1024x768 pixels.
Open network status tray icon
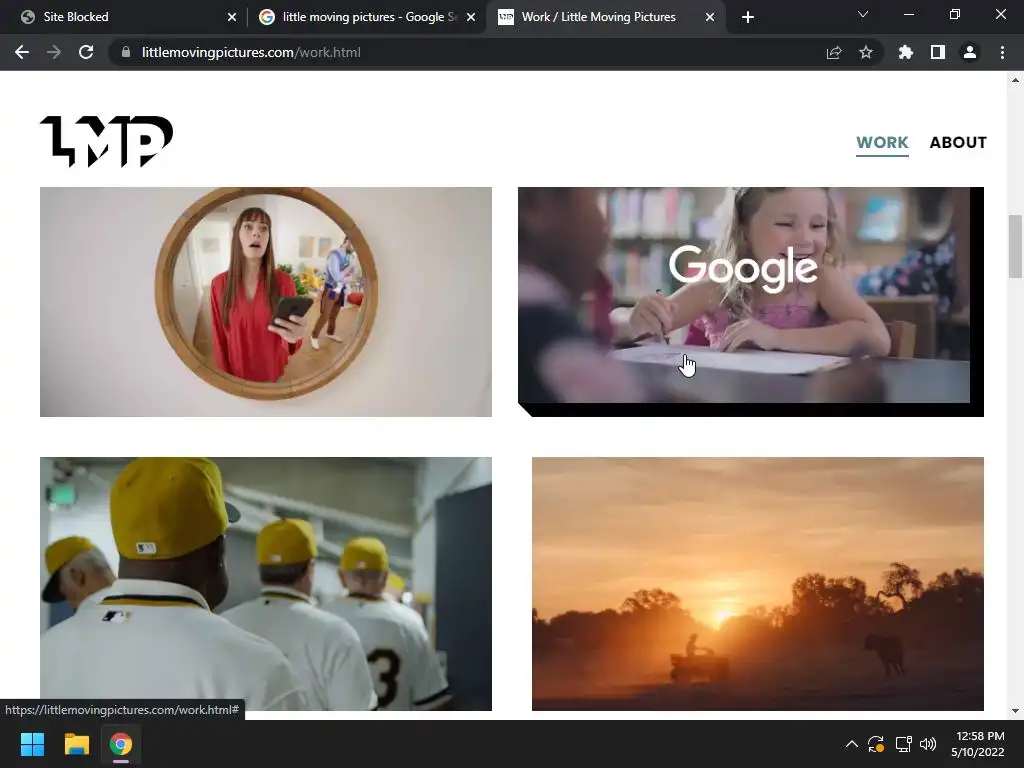pos(903,744)
